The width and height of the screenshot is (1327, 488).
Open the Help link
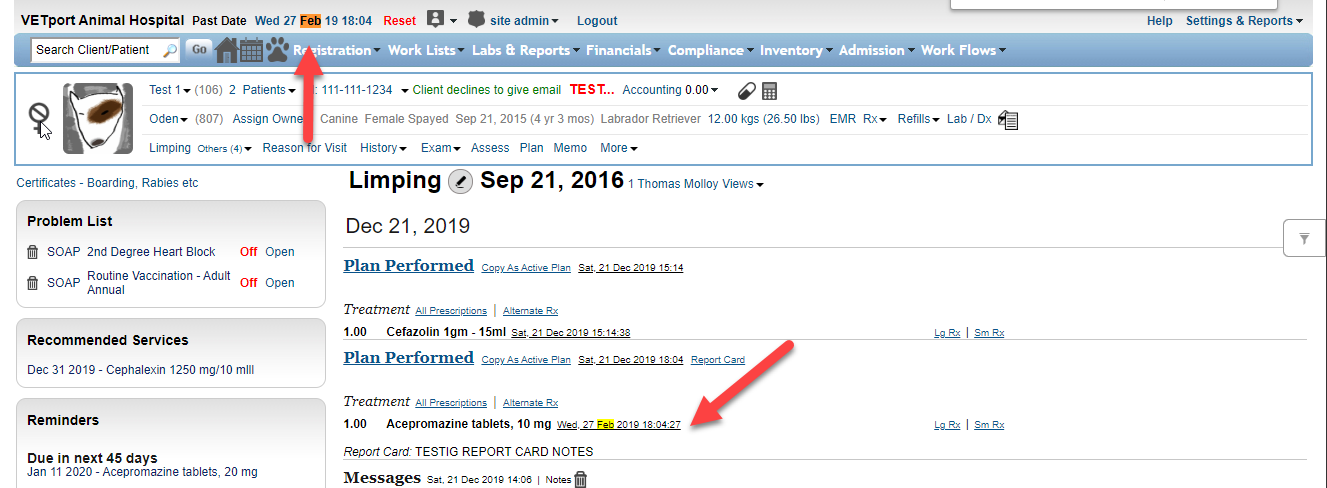tap(1160, 21)
